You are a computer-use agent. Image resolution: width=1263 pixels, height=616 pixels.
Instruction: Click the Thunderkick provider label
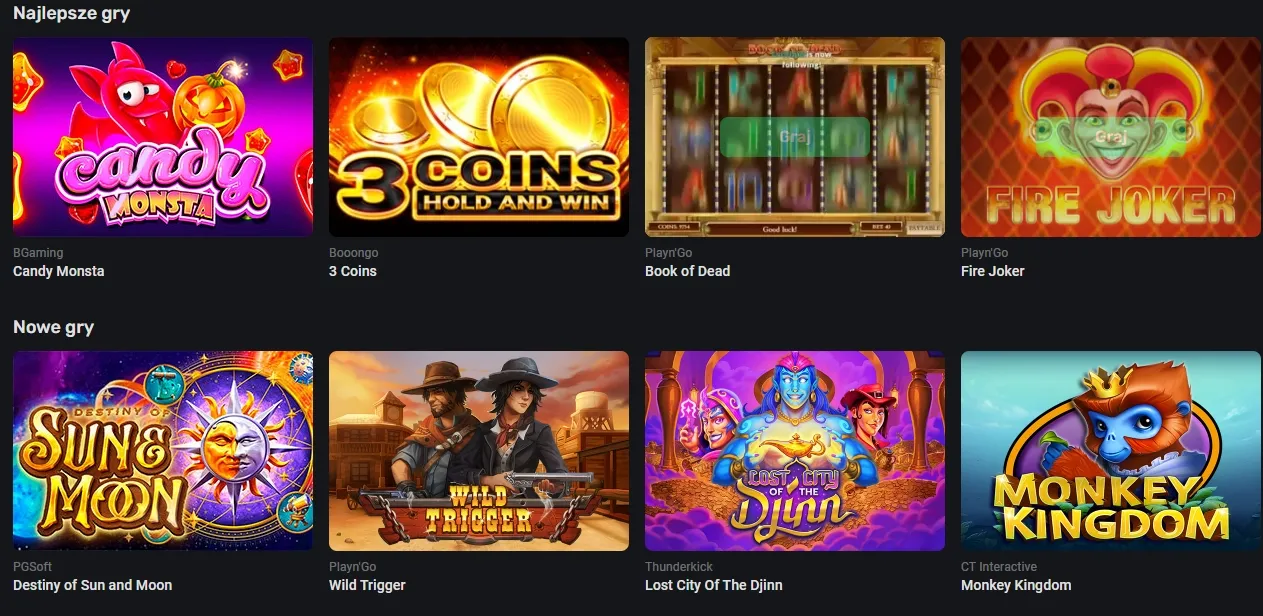click(x=679, y=567)
